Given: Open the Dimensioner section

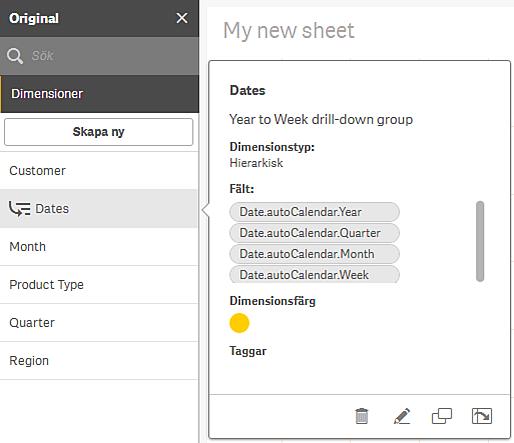Looking at the screenshot, I should pyautogui.click(x=99, y=94).
